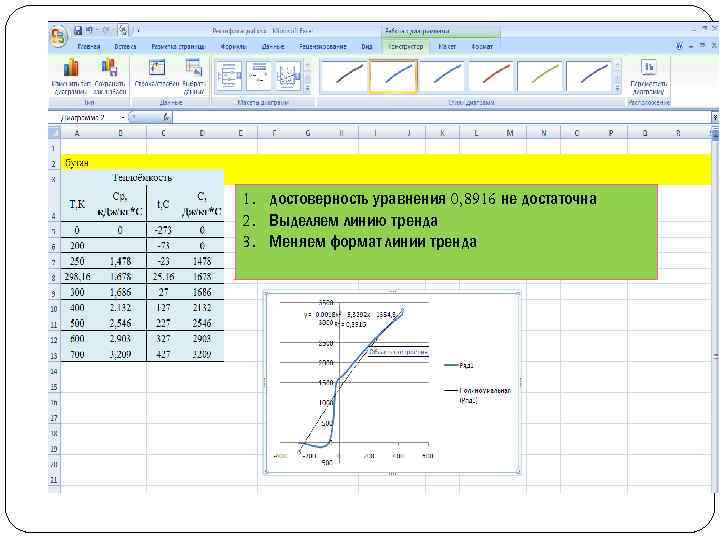This screenshot has width=720, height=540.
Task: Choose the first chart layout thumbnail
Action: [x=229, y=76]
